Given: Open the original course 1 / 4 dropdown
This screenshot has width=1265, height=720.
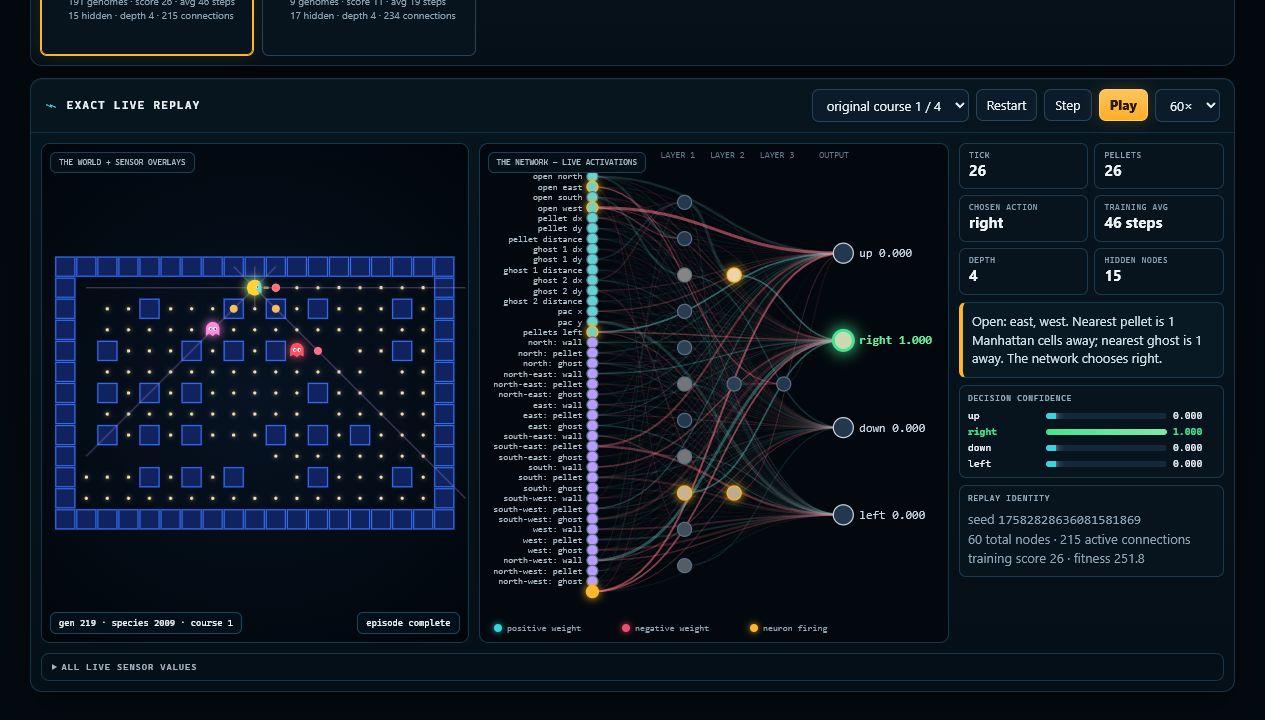Looking at the screenshot, I should 890,105.
